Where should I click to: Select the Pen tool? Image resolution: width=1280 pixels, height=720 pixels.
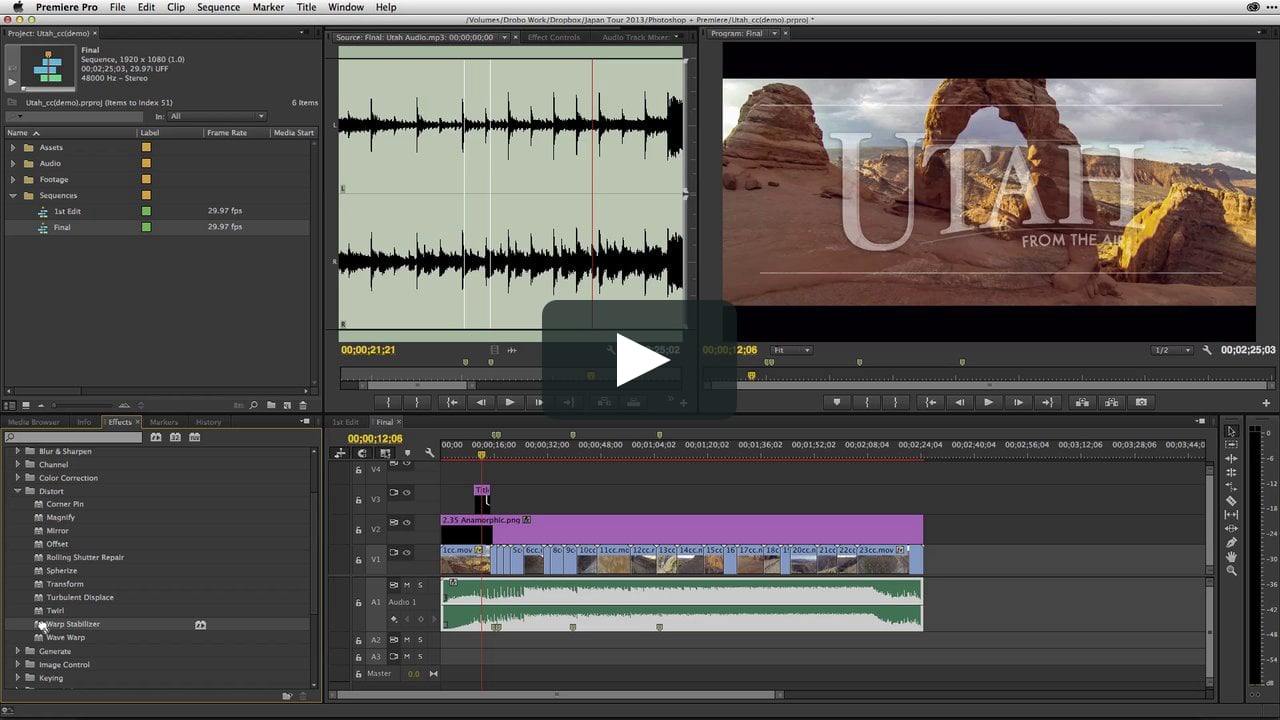[1231, 543]
